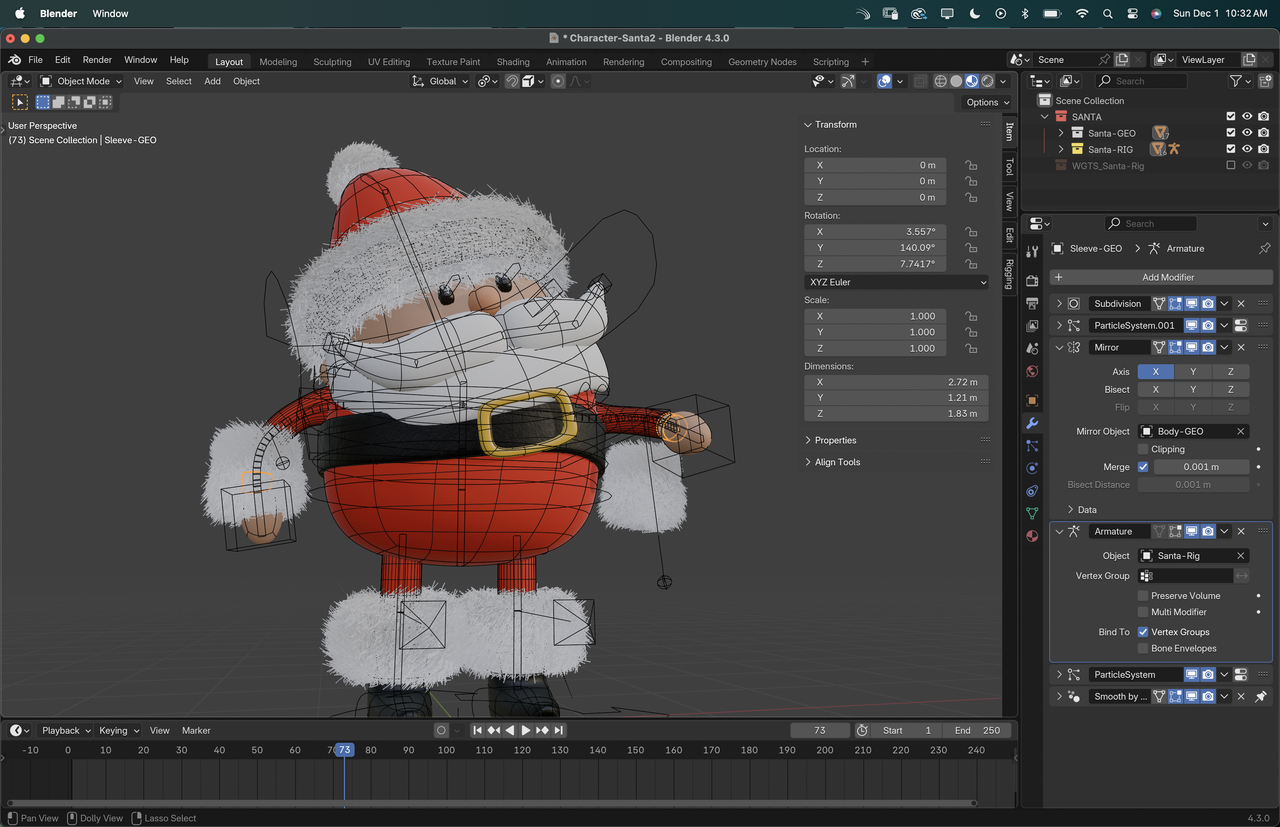Collapse the Mirror modifier panel
1280x827 pixels.
1059,347
